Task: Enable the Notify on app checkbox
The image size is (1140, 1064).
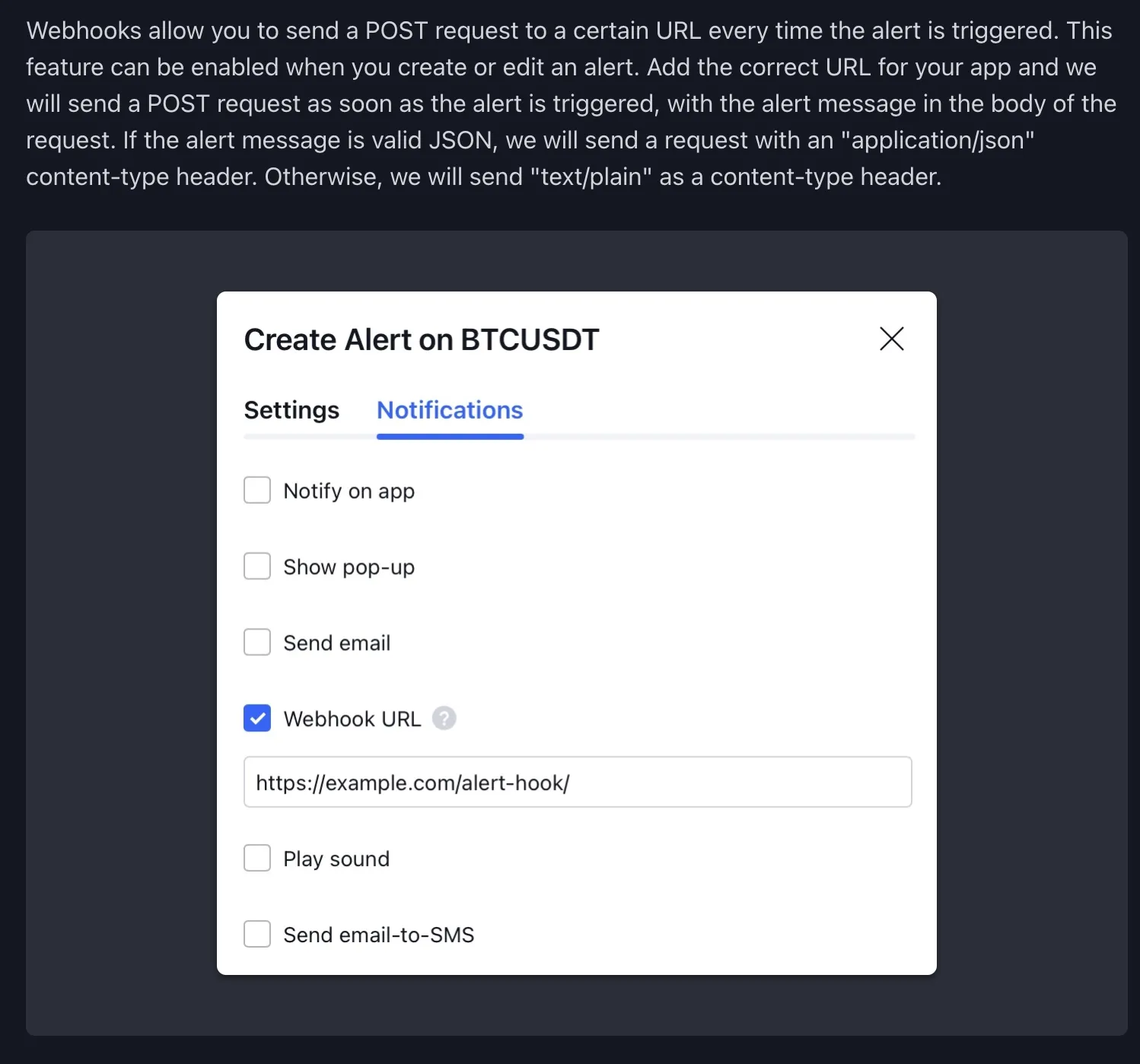Action: pos(257,490)
